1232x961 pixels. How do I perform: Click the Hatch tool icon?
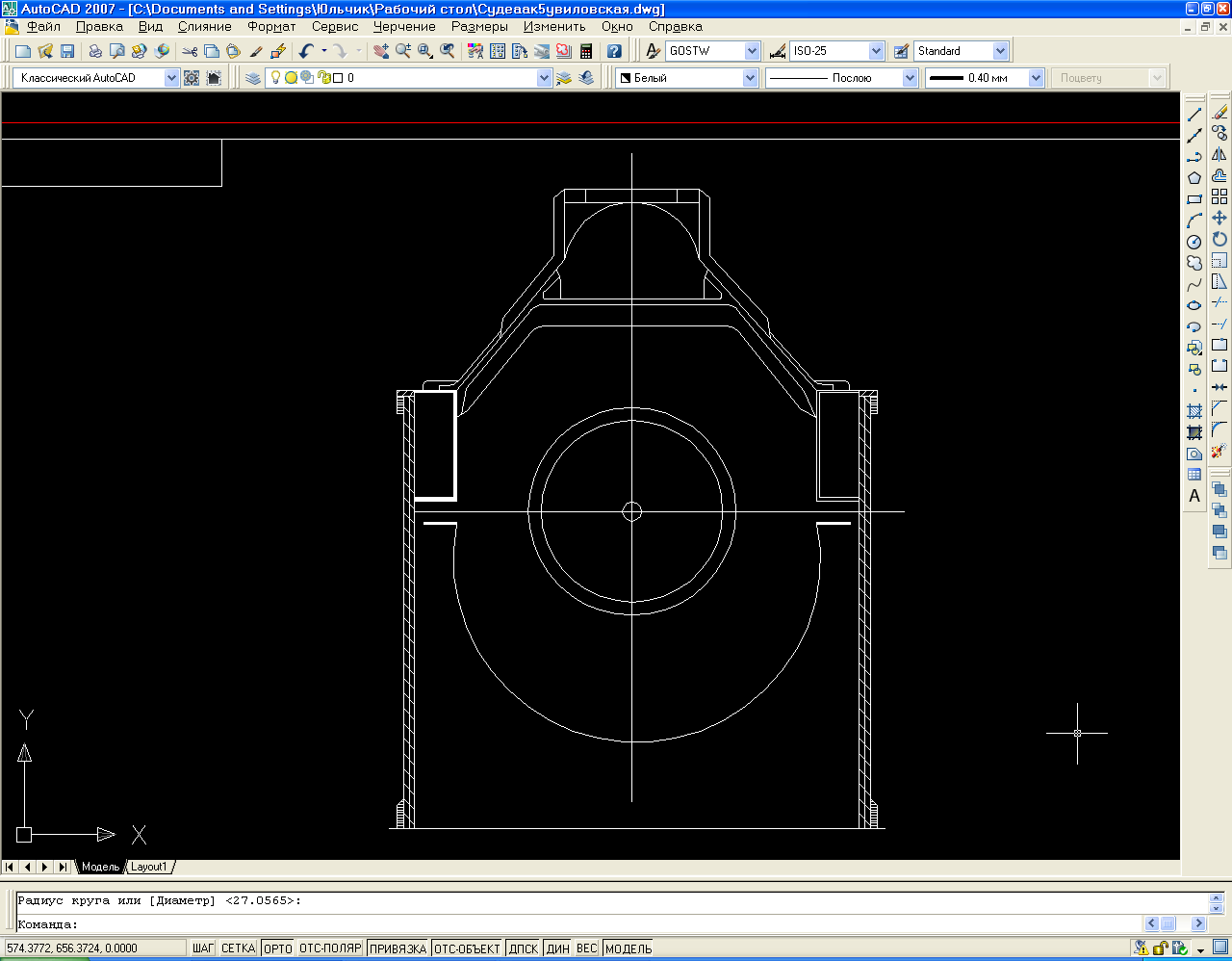coord(1194,411)
